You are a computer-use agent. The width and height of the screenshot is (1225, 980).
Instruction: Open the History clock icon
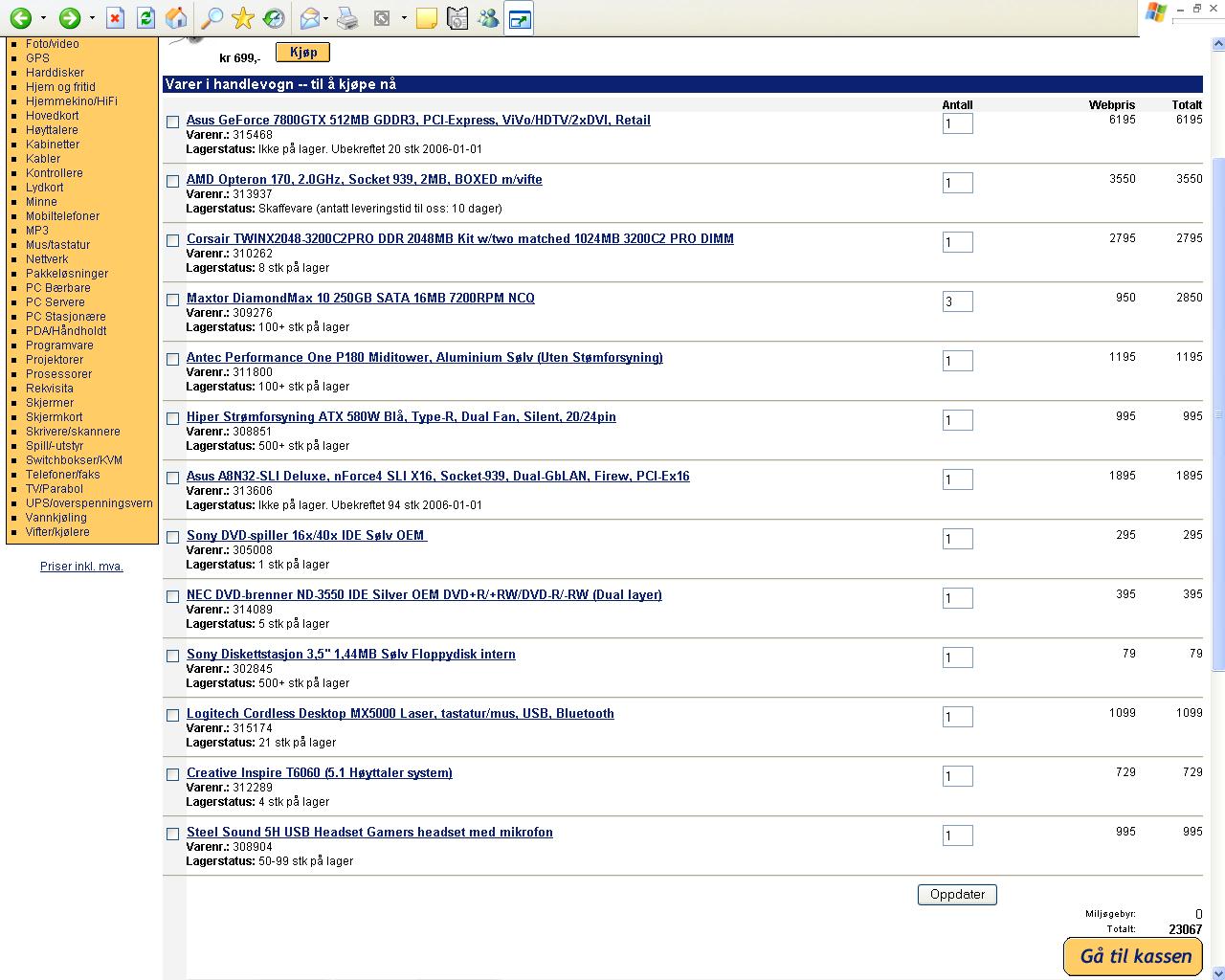(x=274, y=17)
